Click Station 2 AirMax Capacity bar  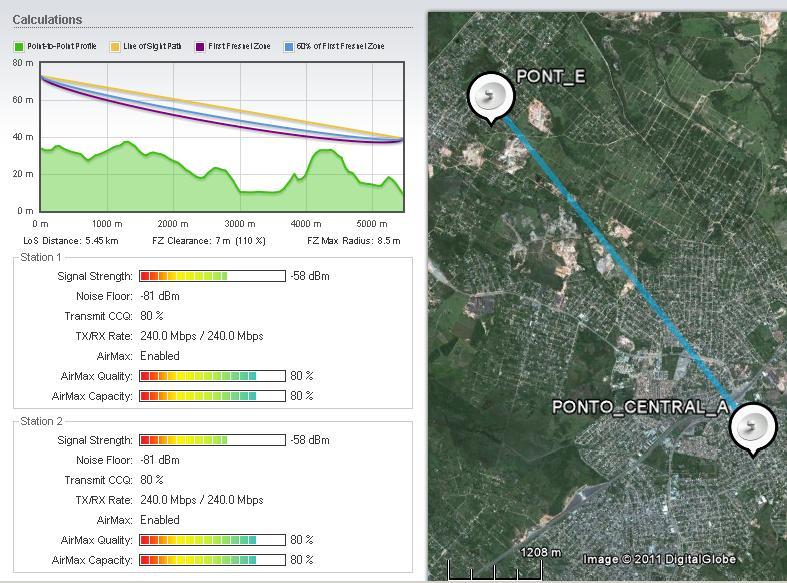coord(212,560)
